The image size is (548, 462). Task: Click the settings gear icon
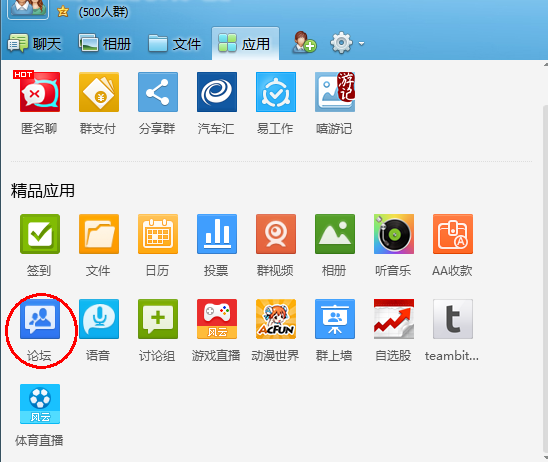coord(341,43)
